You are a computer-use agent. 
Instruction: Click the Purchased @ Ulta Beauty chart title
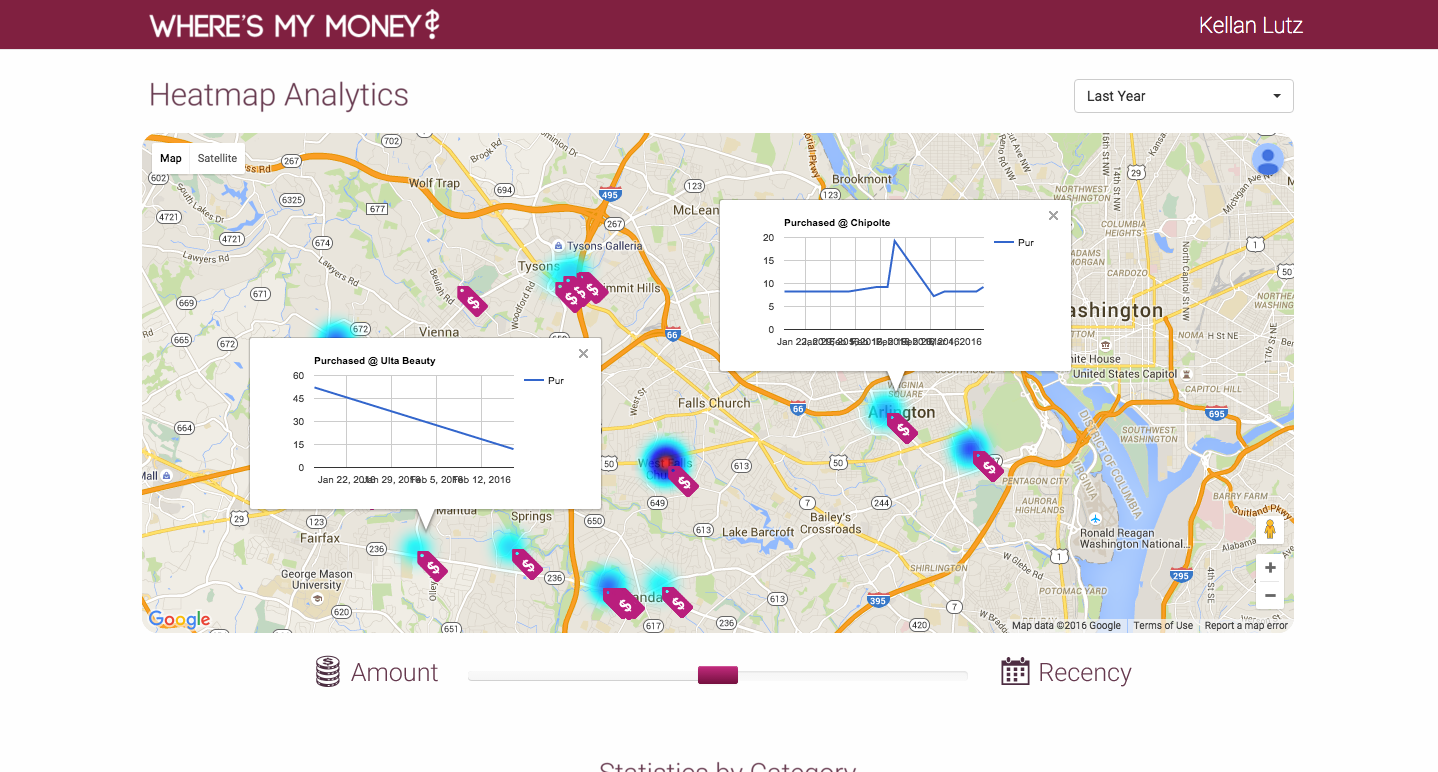[375, 360]
